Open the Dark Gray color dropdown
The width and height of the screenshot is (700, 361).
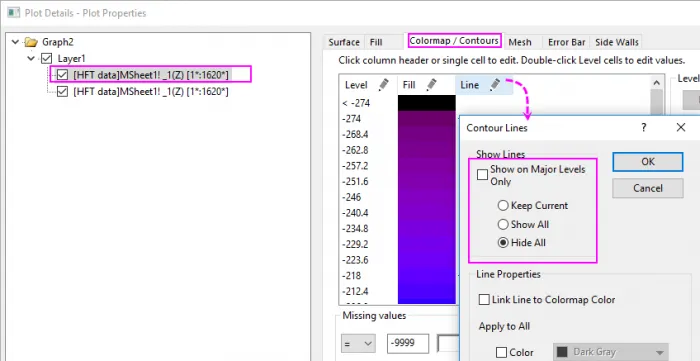611,352
